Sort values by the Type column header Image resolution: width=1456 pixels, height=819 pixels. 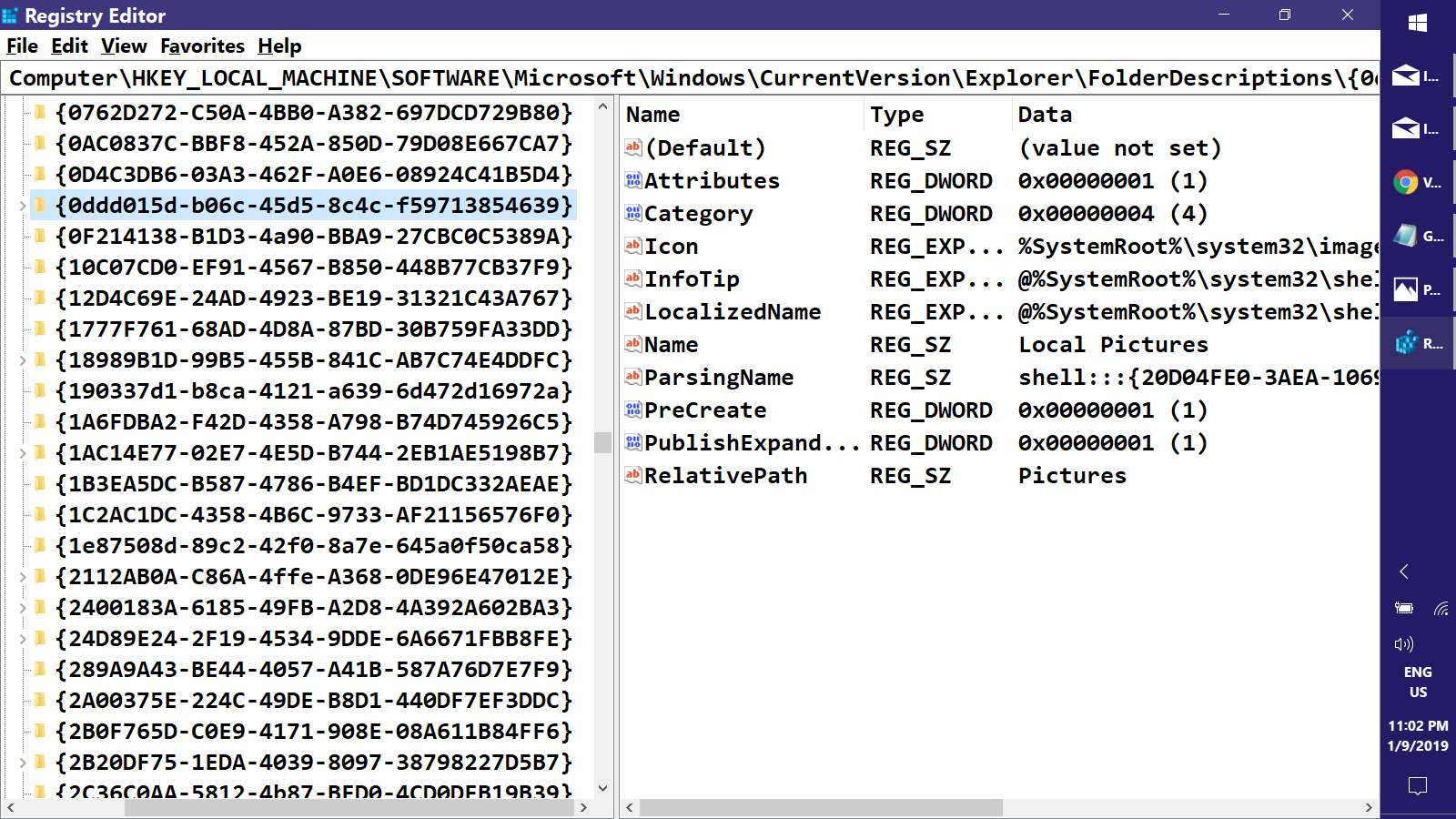tap(937, 115)
